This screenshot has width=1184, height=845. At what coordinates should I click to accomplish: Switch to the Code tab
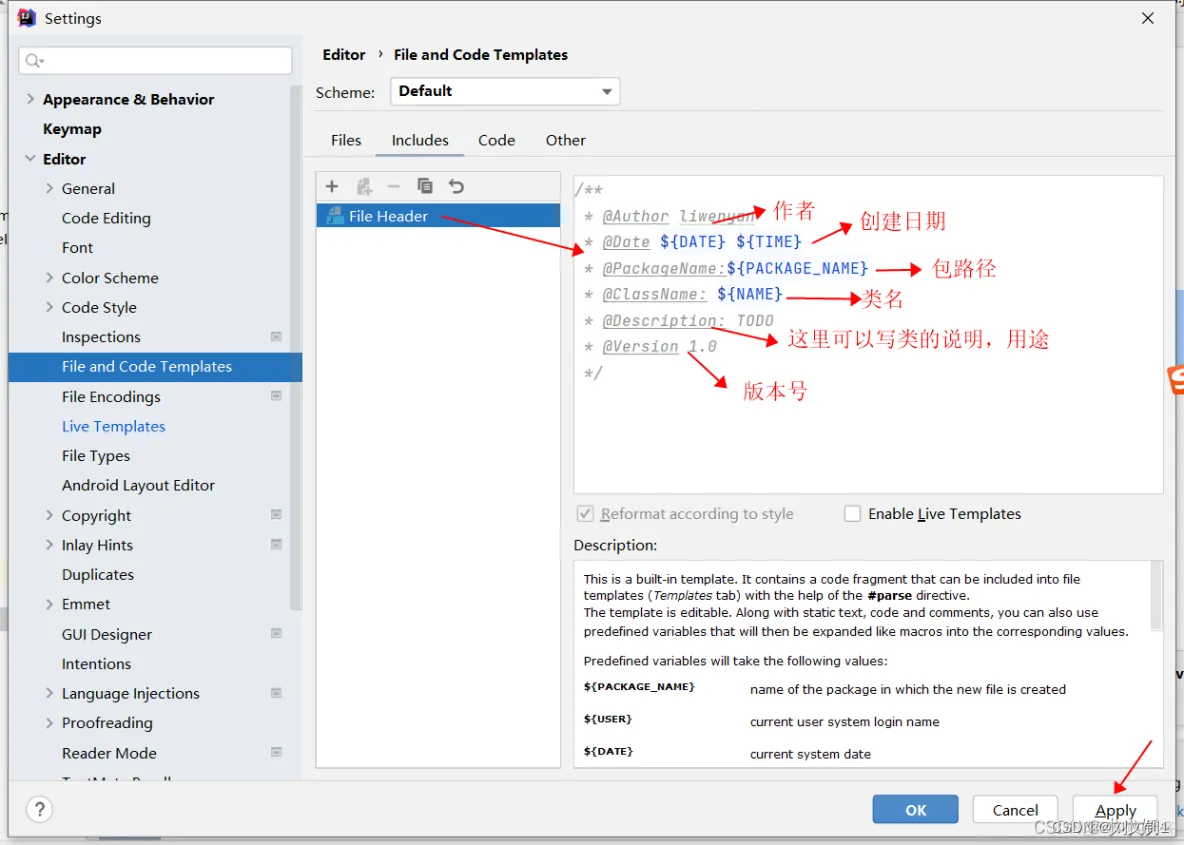click(x=496, y=140)
